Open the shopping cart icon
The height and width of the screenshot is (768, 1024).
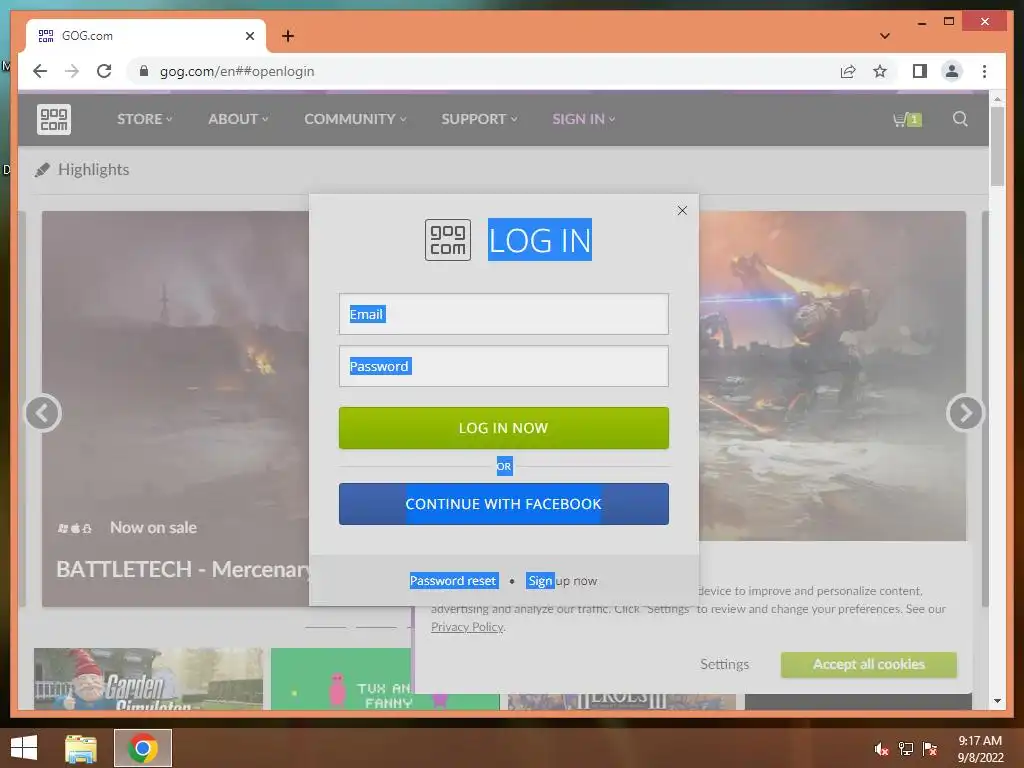click(907, 120)
